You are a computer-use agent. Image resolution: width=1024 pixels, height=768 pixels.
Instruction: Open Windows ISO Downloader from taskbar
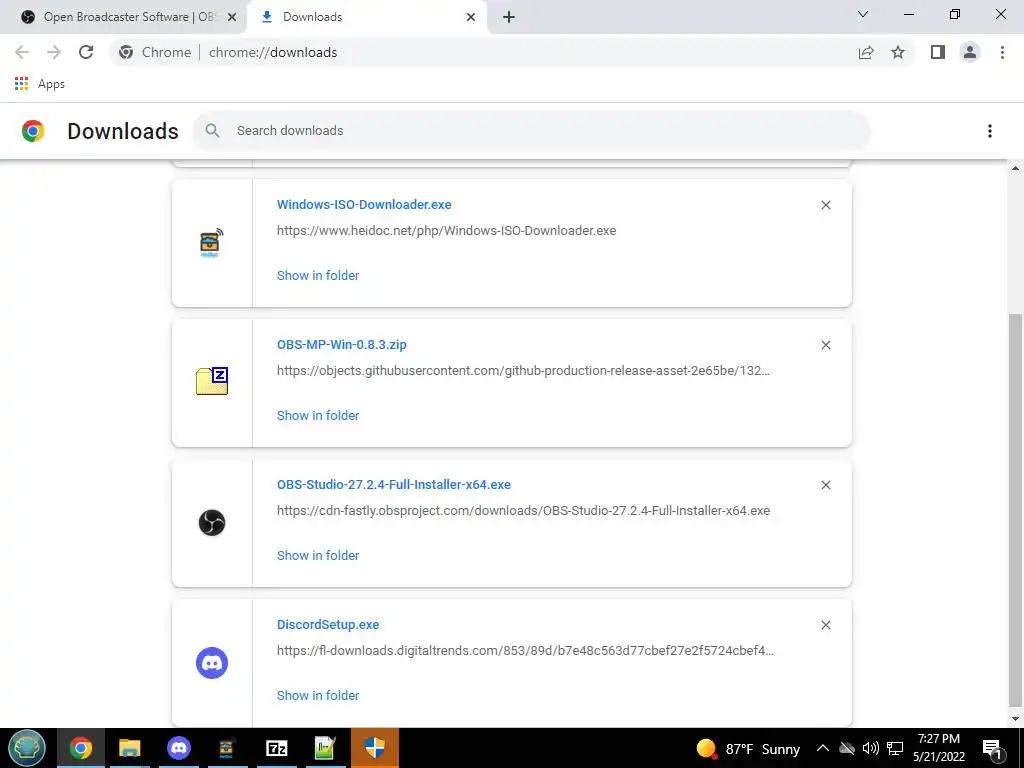tap(227, 748)
